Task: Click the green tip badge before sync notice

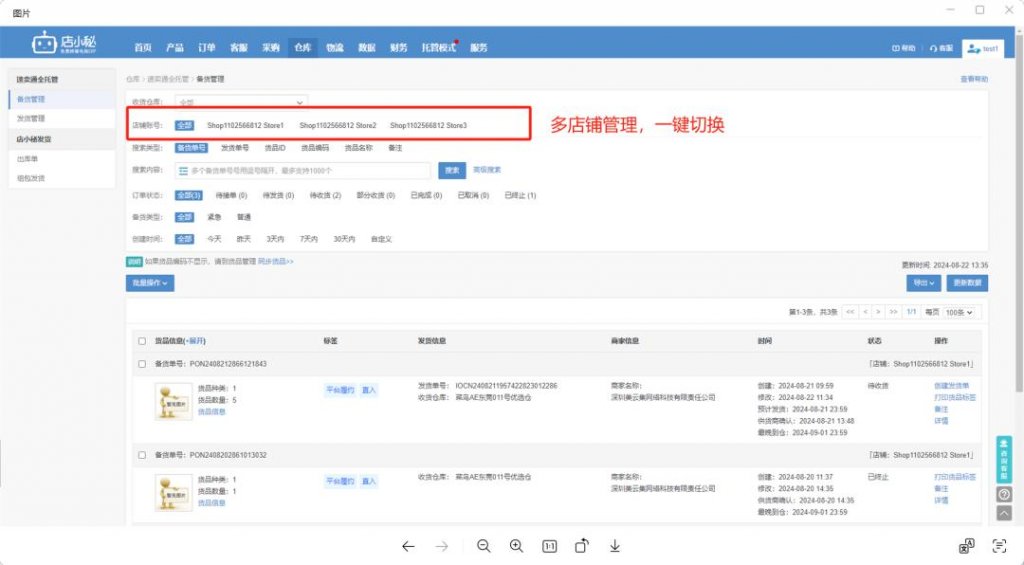Action: [134, 261]
